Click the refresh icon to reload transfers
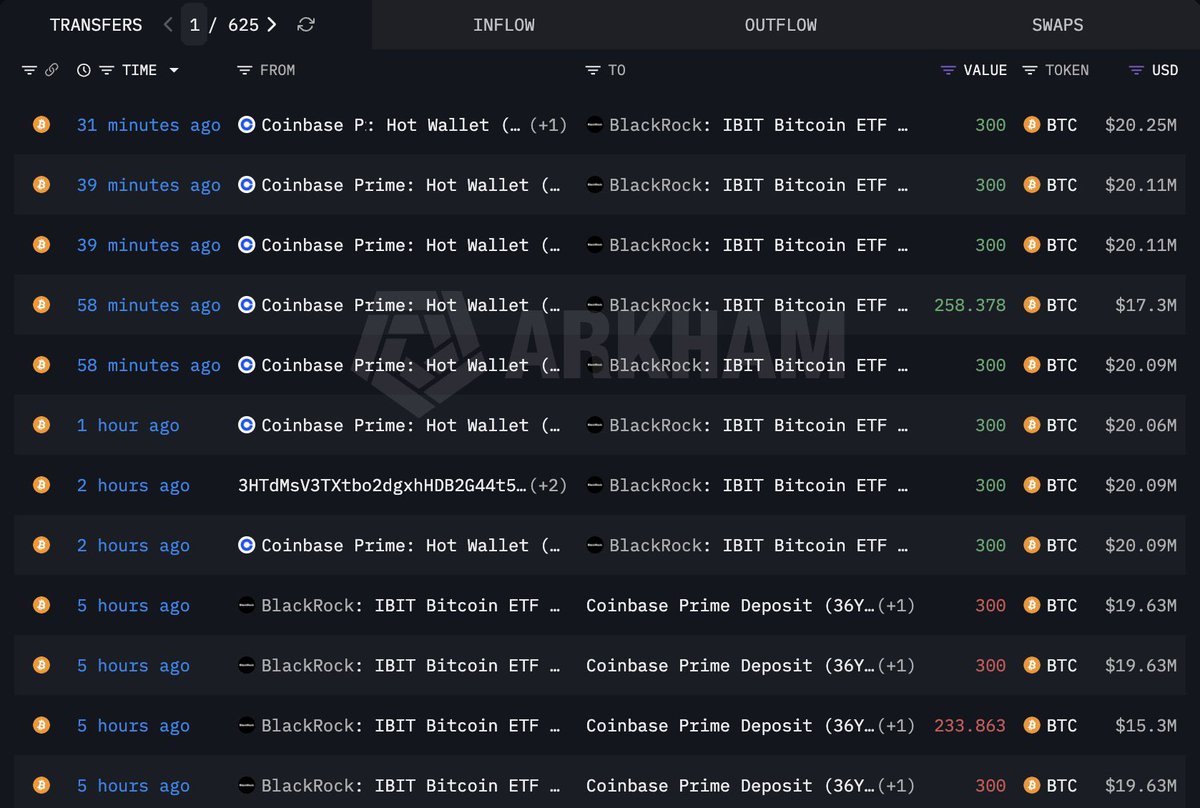Viewport: 1200px width, 808px height. pos(305,24)
